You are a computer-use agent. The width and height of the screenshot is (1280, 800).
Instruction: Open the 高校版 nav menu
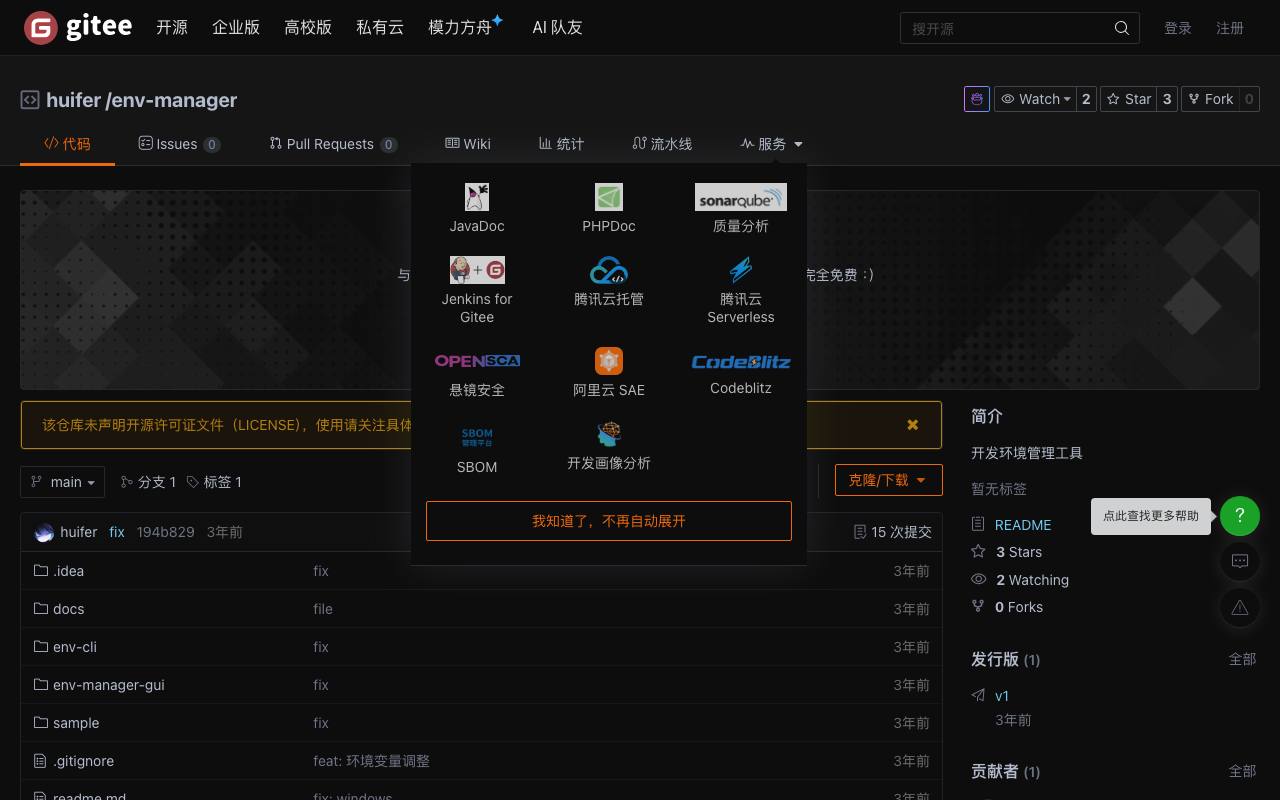pyautogui.click(x=308, y=28)
